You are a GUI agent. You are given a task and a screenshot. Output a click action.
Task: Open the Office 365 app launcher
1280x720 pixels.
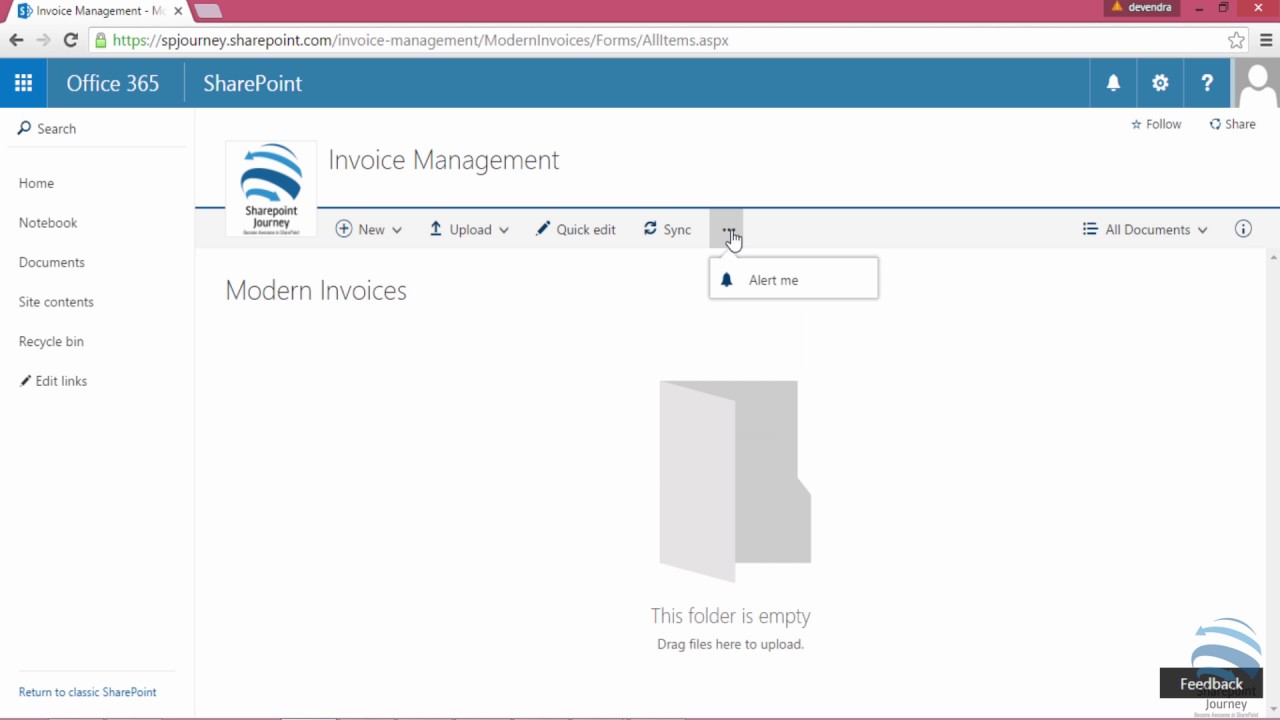click(23, 83)
